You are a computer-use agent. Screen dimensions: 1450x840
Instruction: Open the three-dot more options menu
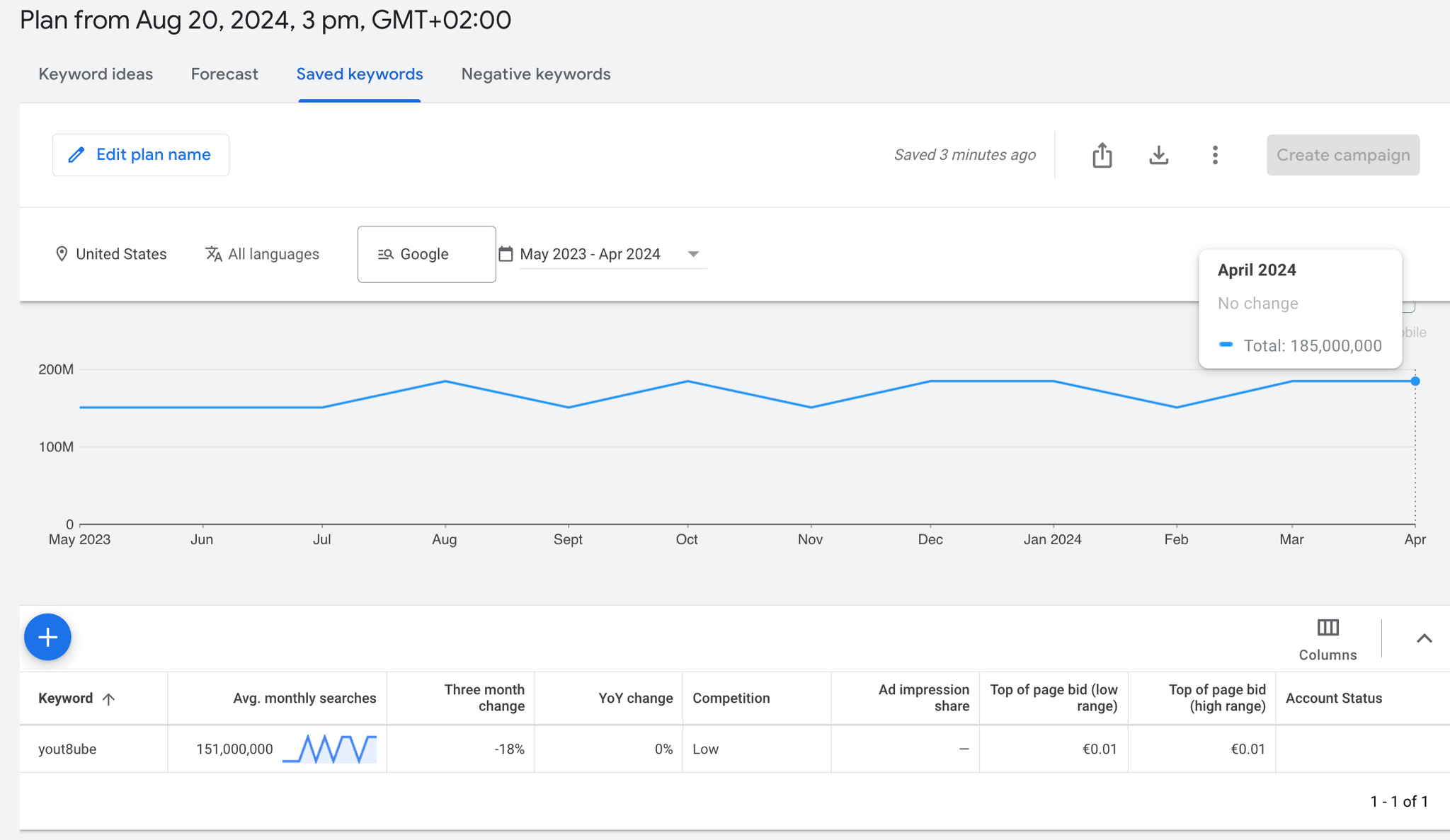click(1215, 155)
